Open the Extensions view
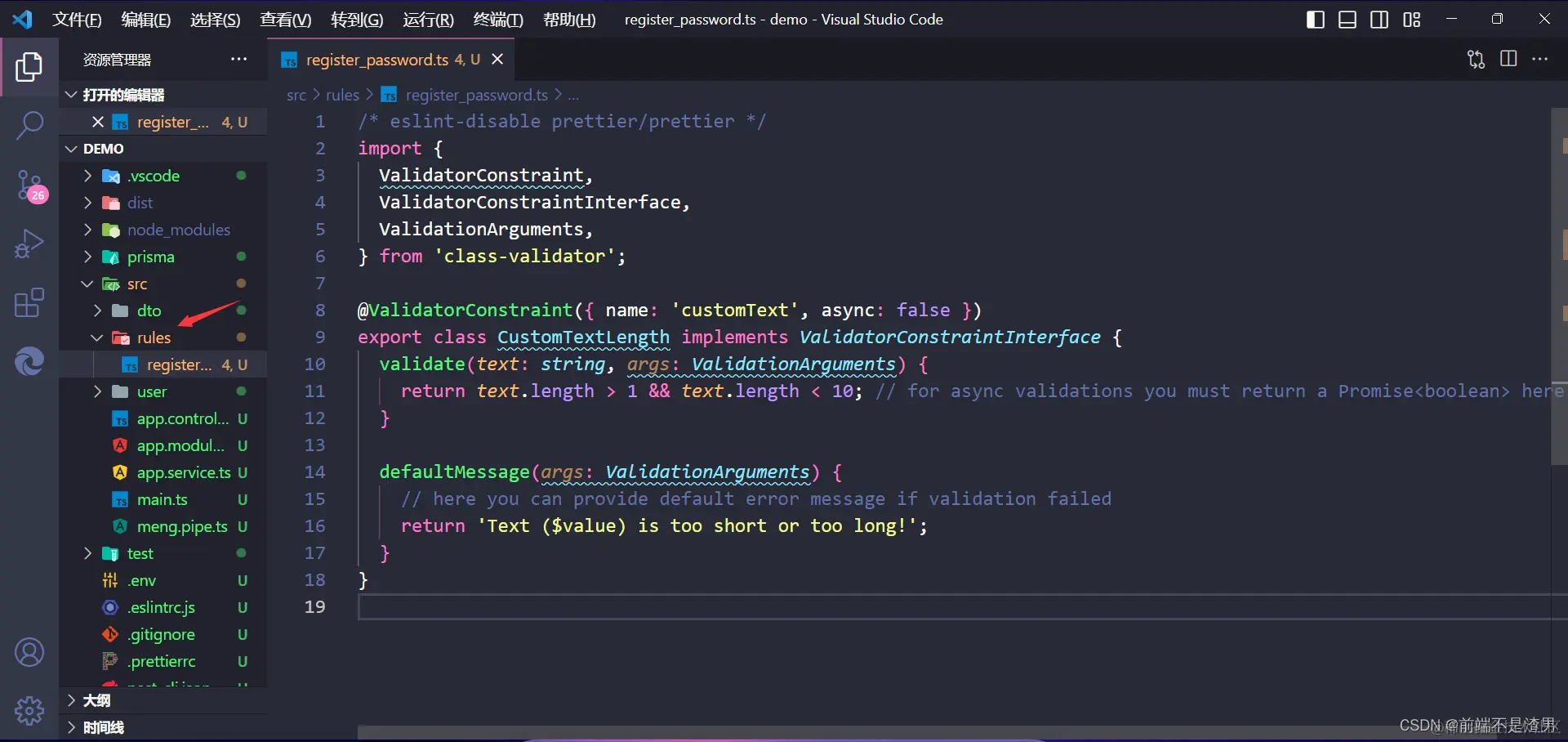The image size is (1568, 742). tap(29, 302)
